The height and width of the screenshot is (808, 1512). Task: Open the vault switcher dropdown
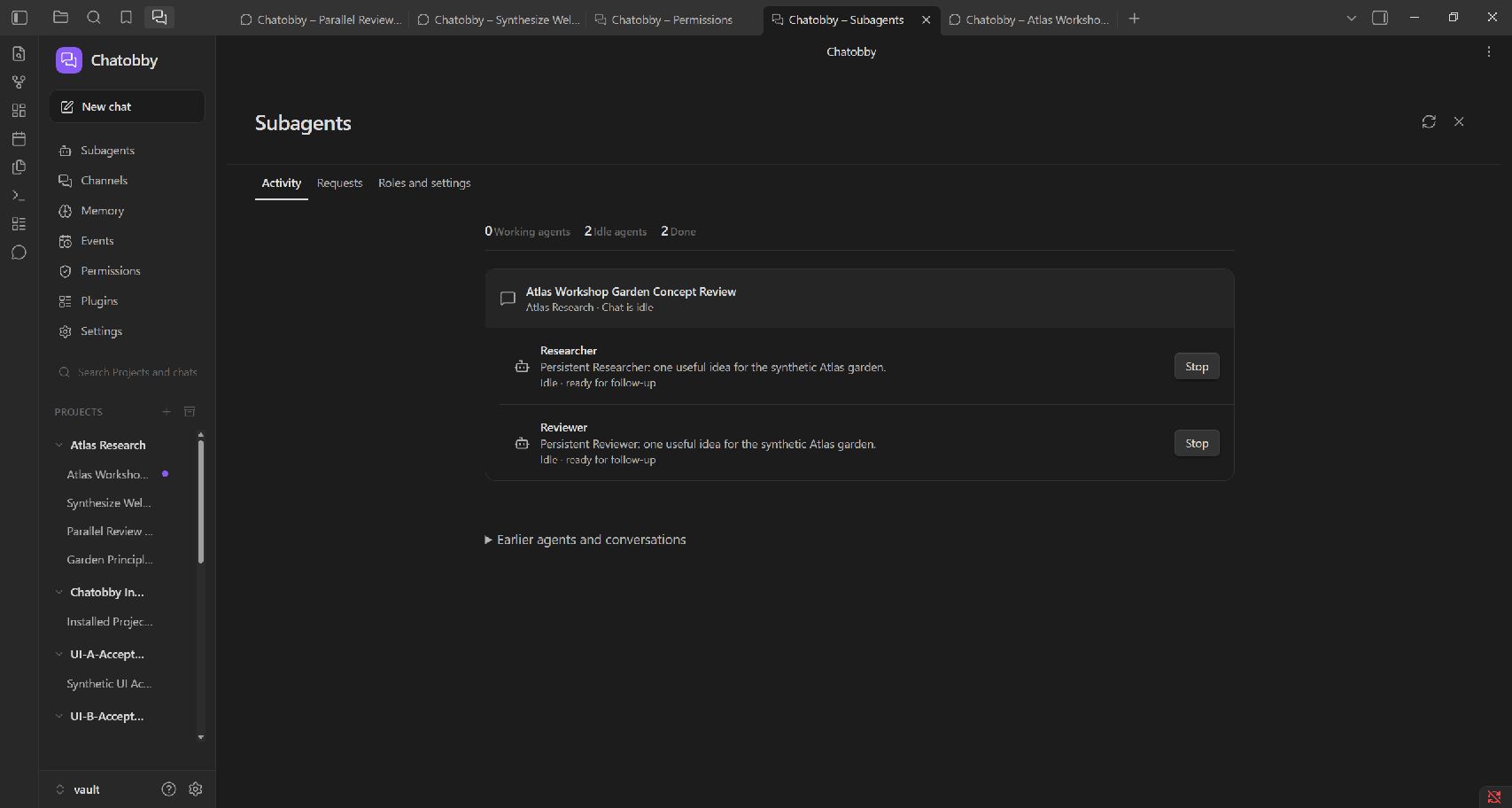(78, 789)
